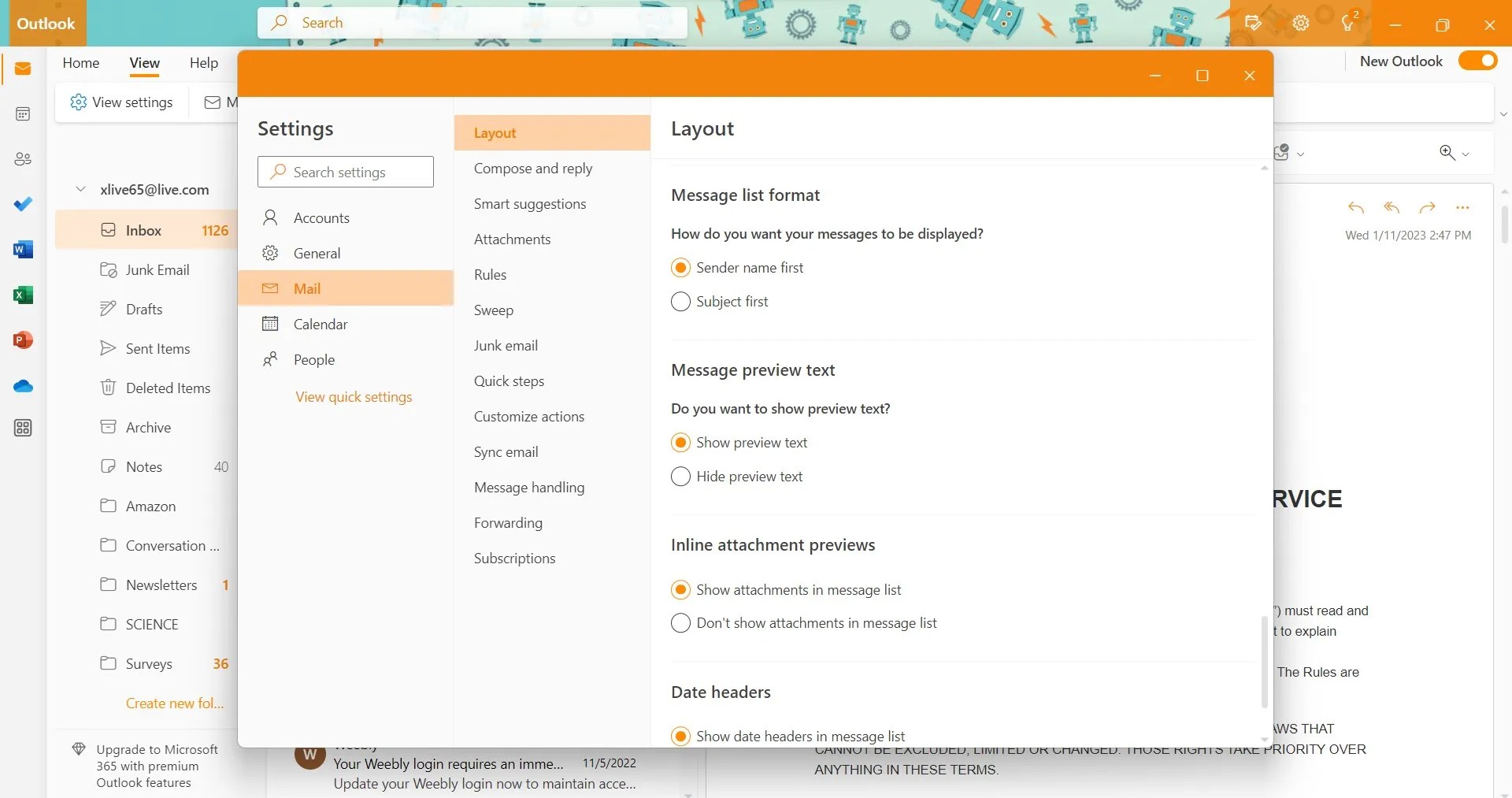Screen dimensions: 1512x798
Task: Click Create new folder
Action: (174, 703)
